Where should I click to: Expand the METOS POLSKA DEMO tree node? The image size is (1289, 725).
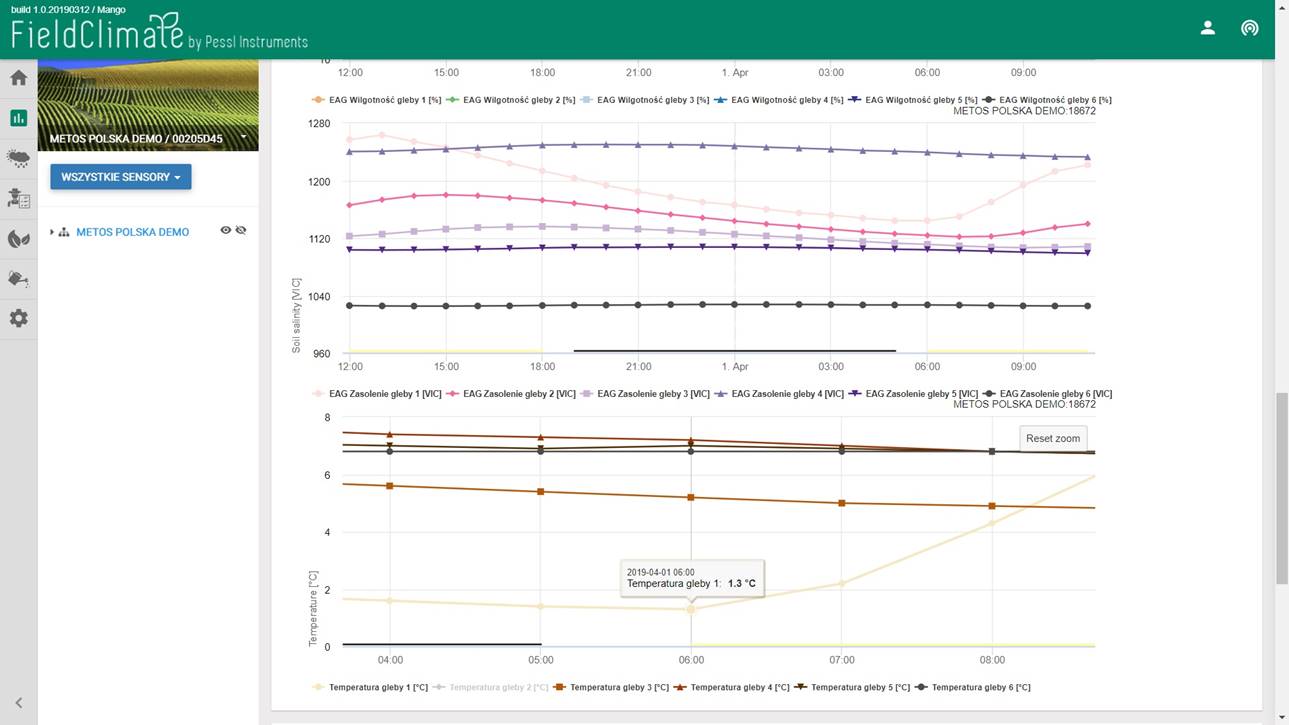52,232
